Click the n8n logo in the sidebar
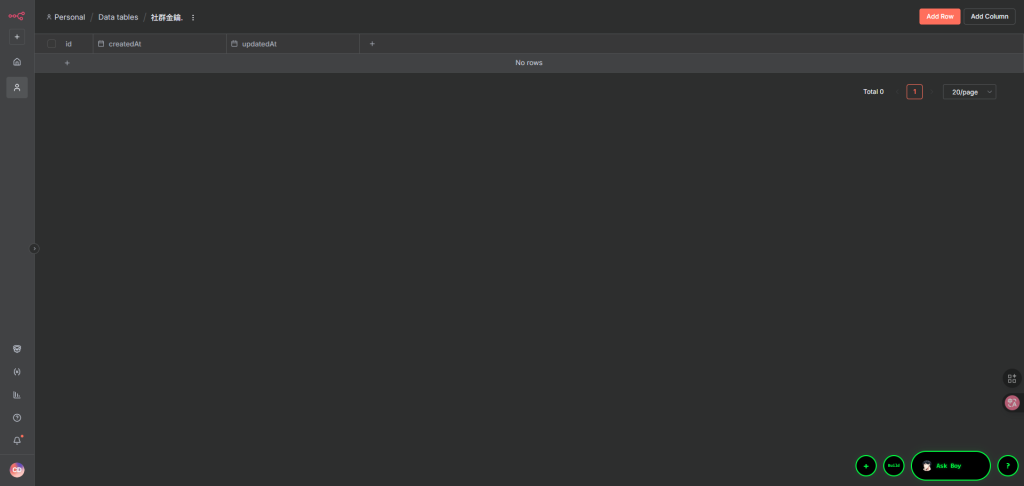 [17, 15]
